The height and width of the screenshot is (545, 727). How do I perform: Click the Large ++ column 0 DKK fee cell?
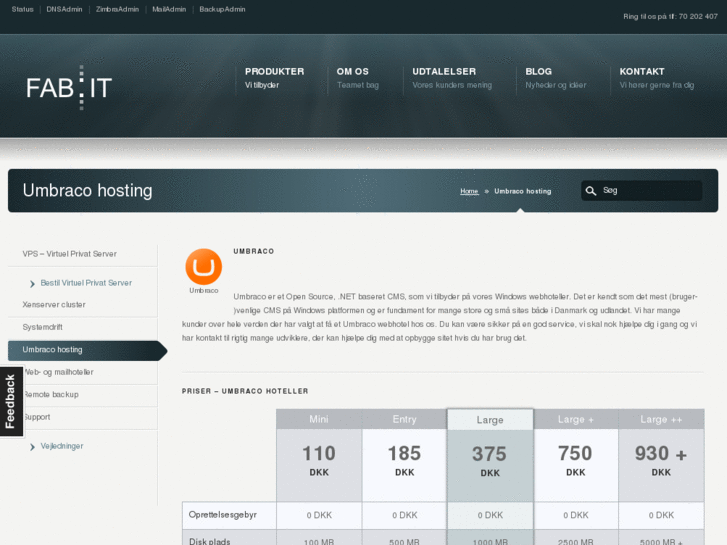pyautogui.click(x=661, y=515)
